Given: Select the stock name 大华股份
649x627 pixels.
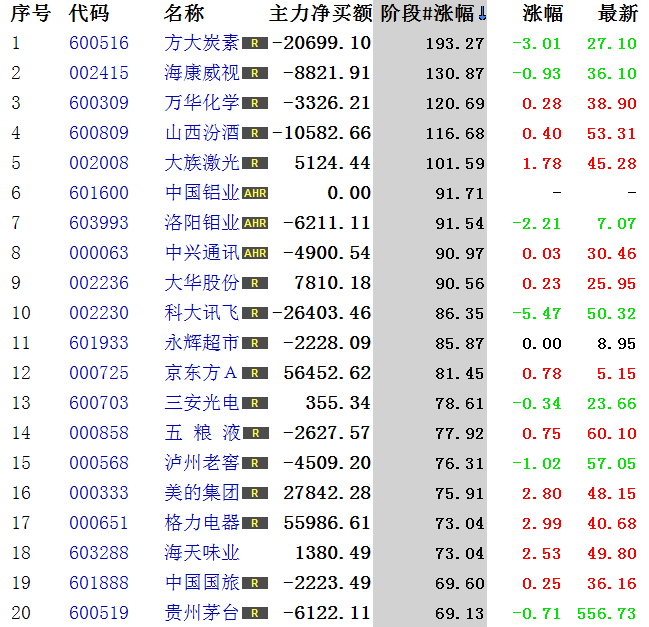Looking at the screenshot, I should (x=202, y=283).
